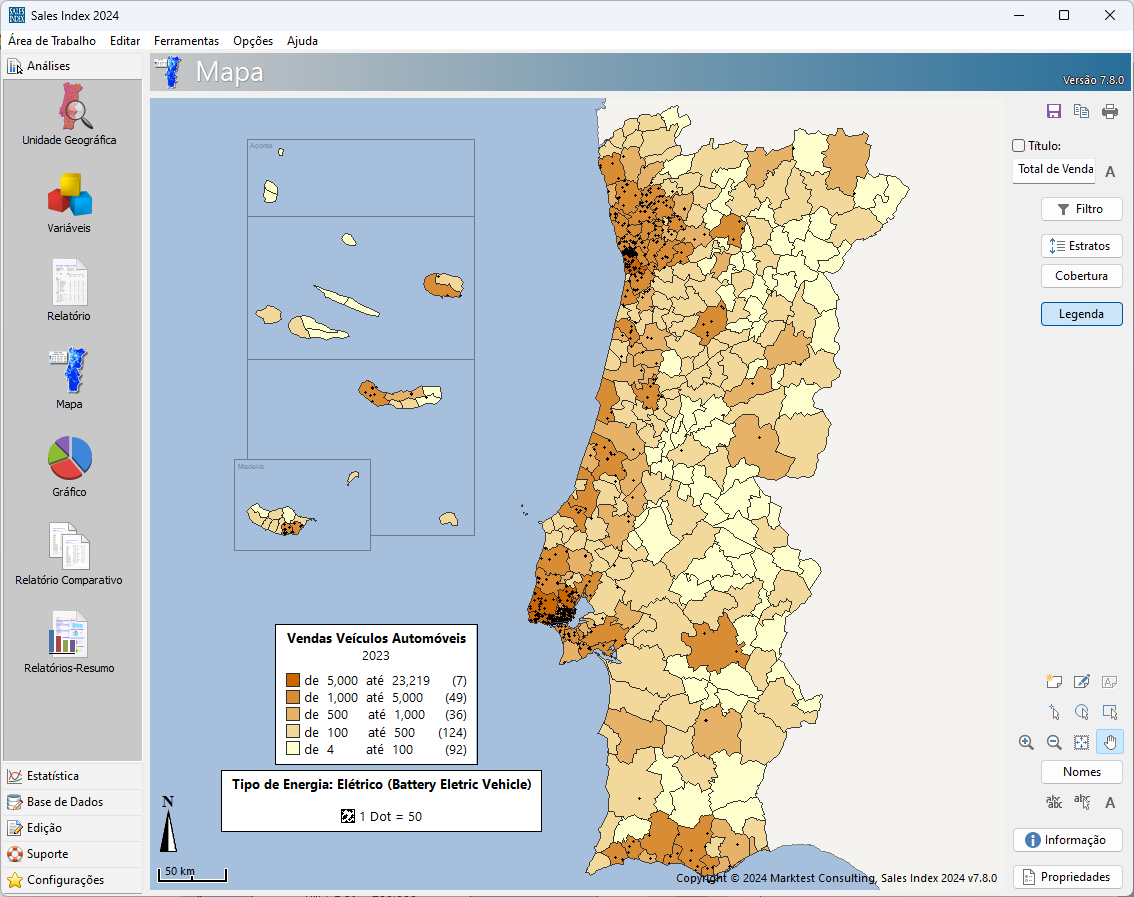
Task: Click the Filtro button
Action: [1081, 209]
